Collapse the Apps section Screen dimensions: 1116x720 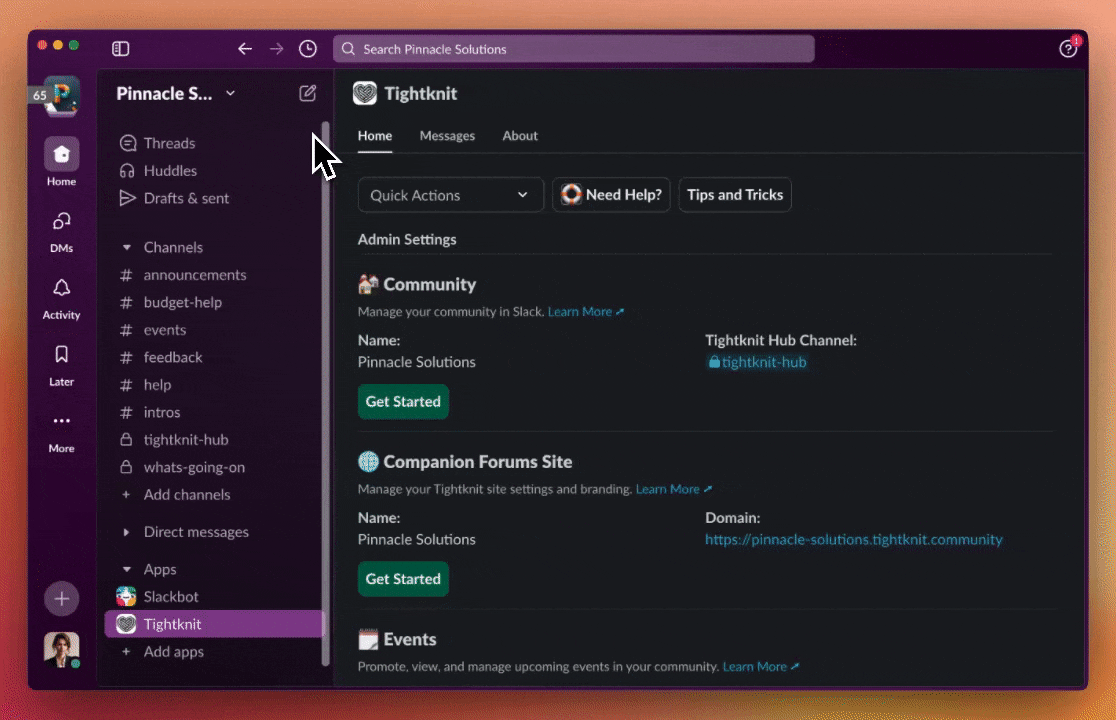click(127, 569)
